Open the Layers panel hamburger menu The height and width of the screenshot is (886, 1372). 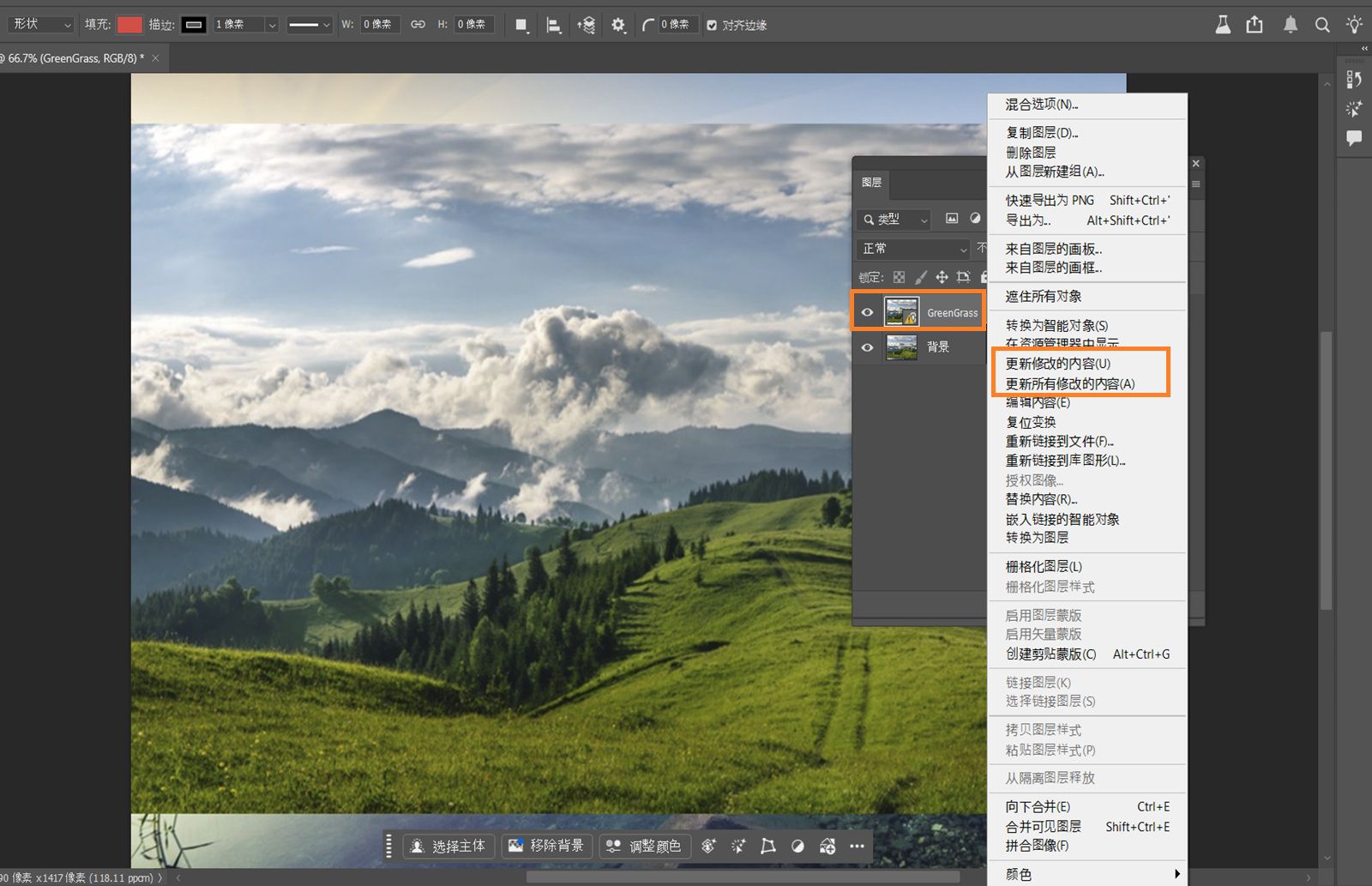1195,184
